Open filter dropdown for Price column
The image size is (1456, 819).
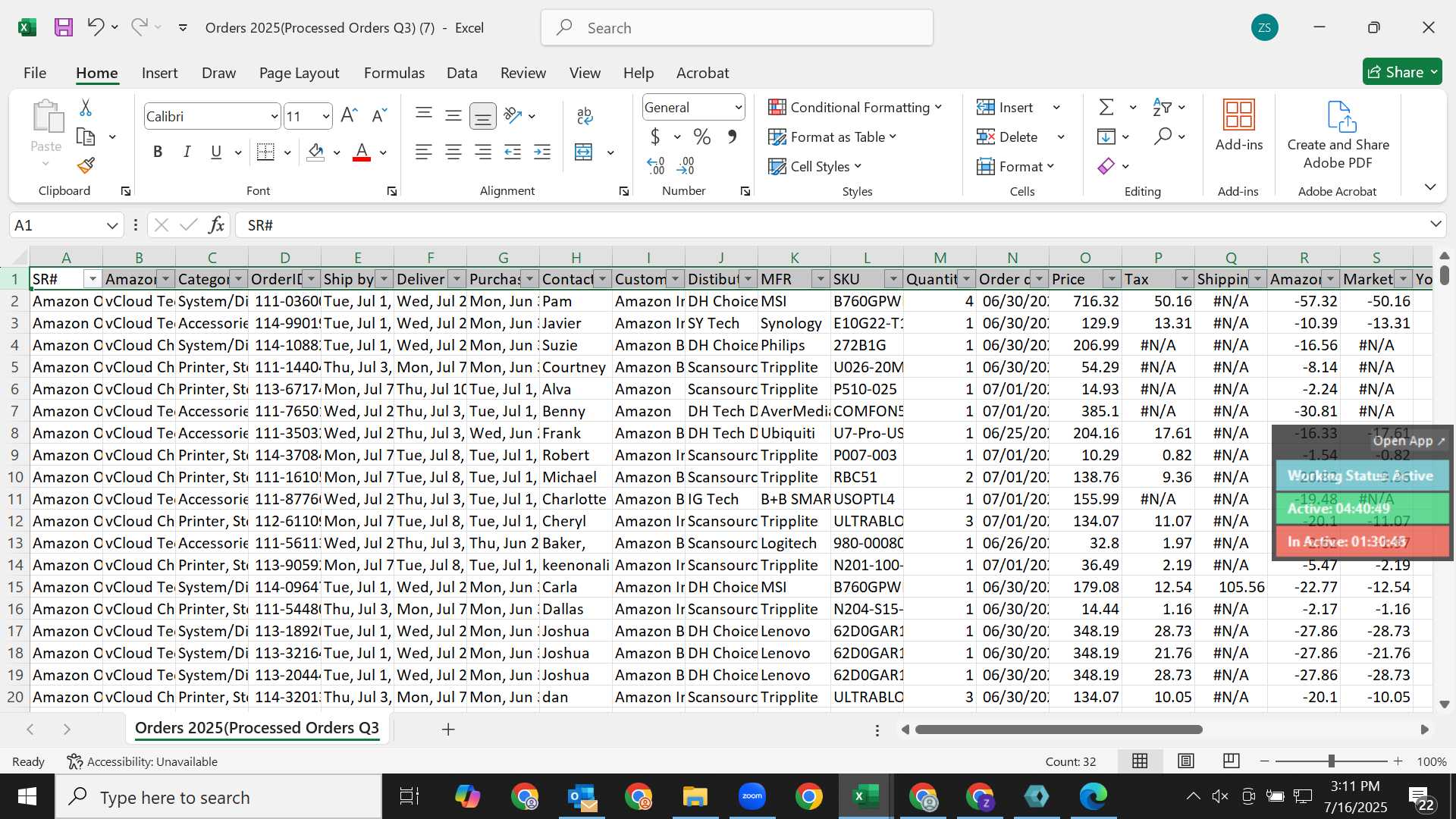click(1112, 279)
